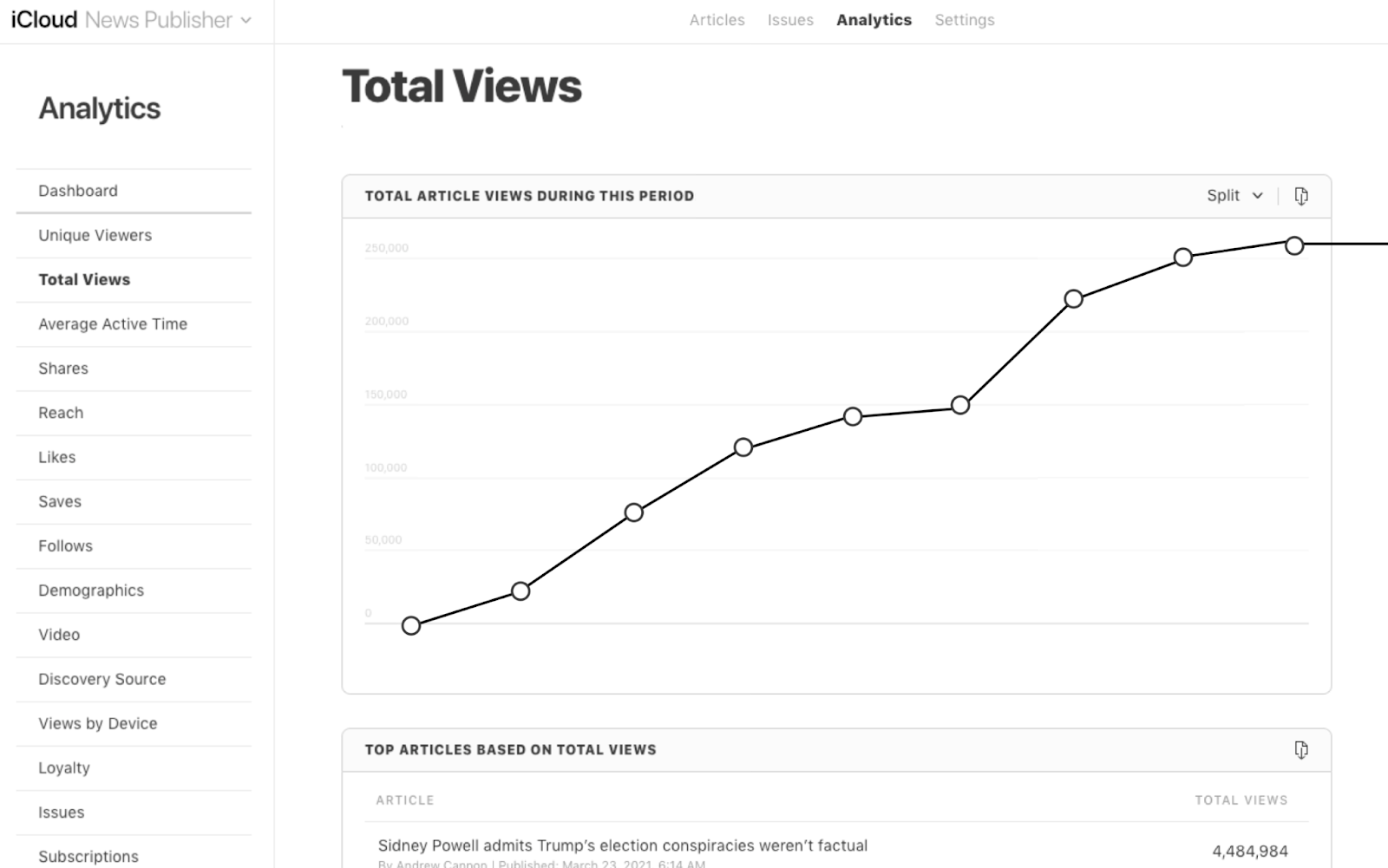Screen dimensions: 1388x868
Task: Navigate to Demographics in sidebar
Action: point(91,591)
